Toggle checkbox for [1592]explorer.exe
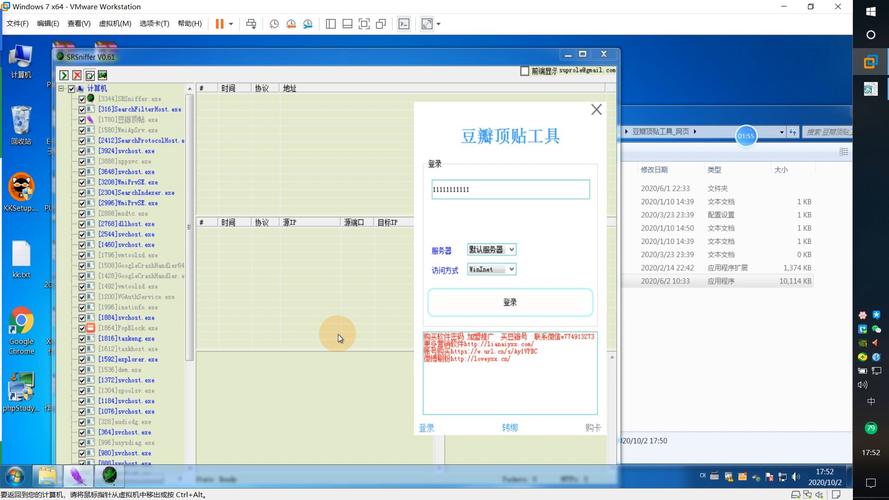The image size is (889, 500). coord(82,359)
